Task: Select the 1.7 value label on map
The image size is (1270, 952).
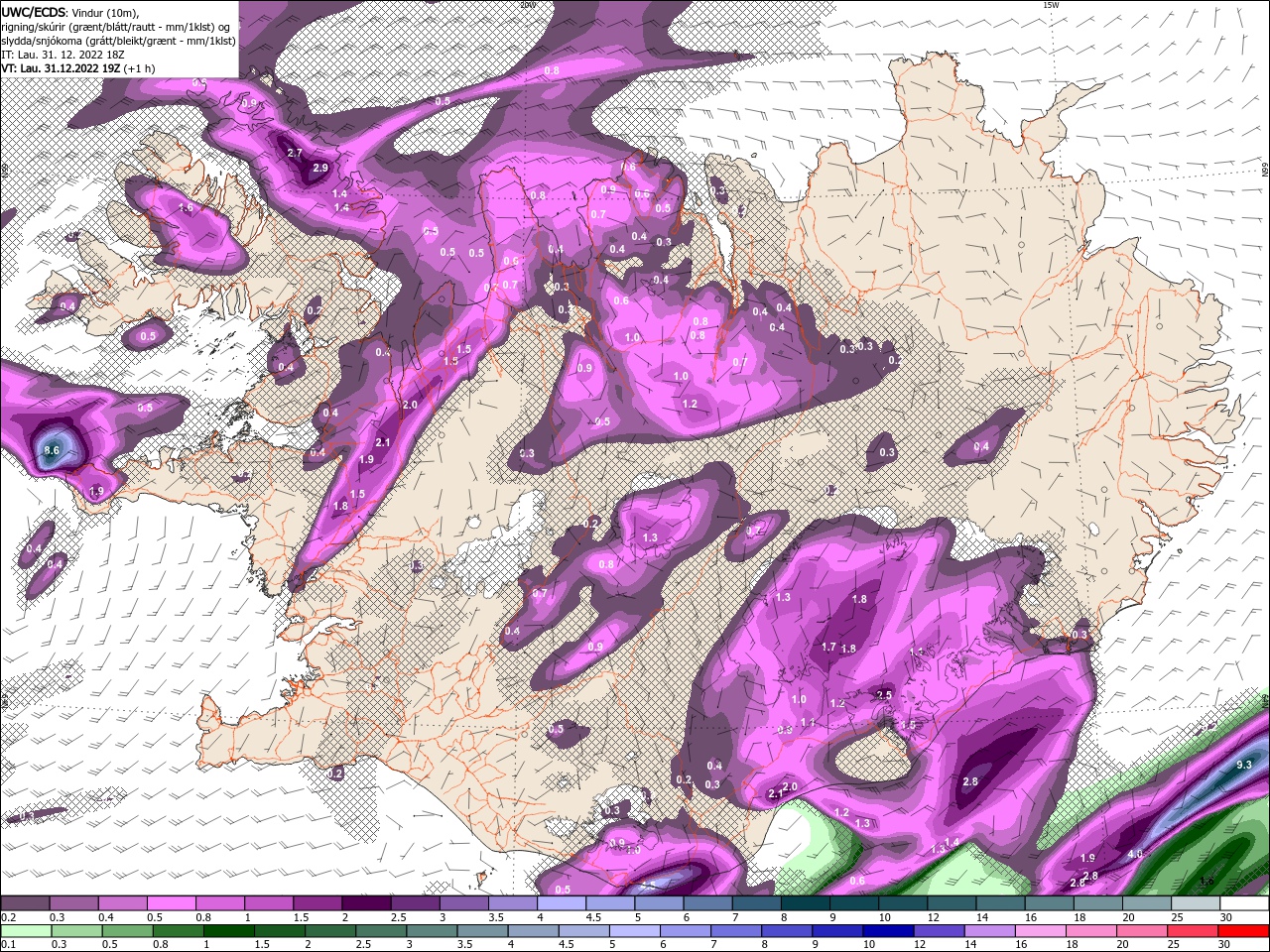Action: tap(829, 647)
